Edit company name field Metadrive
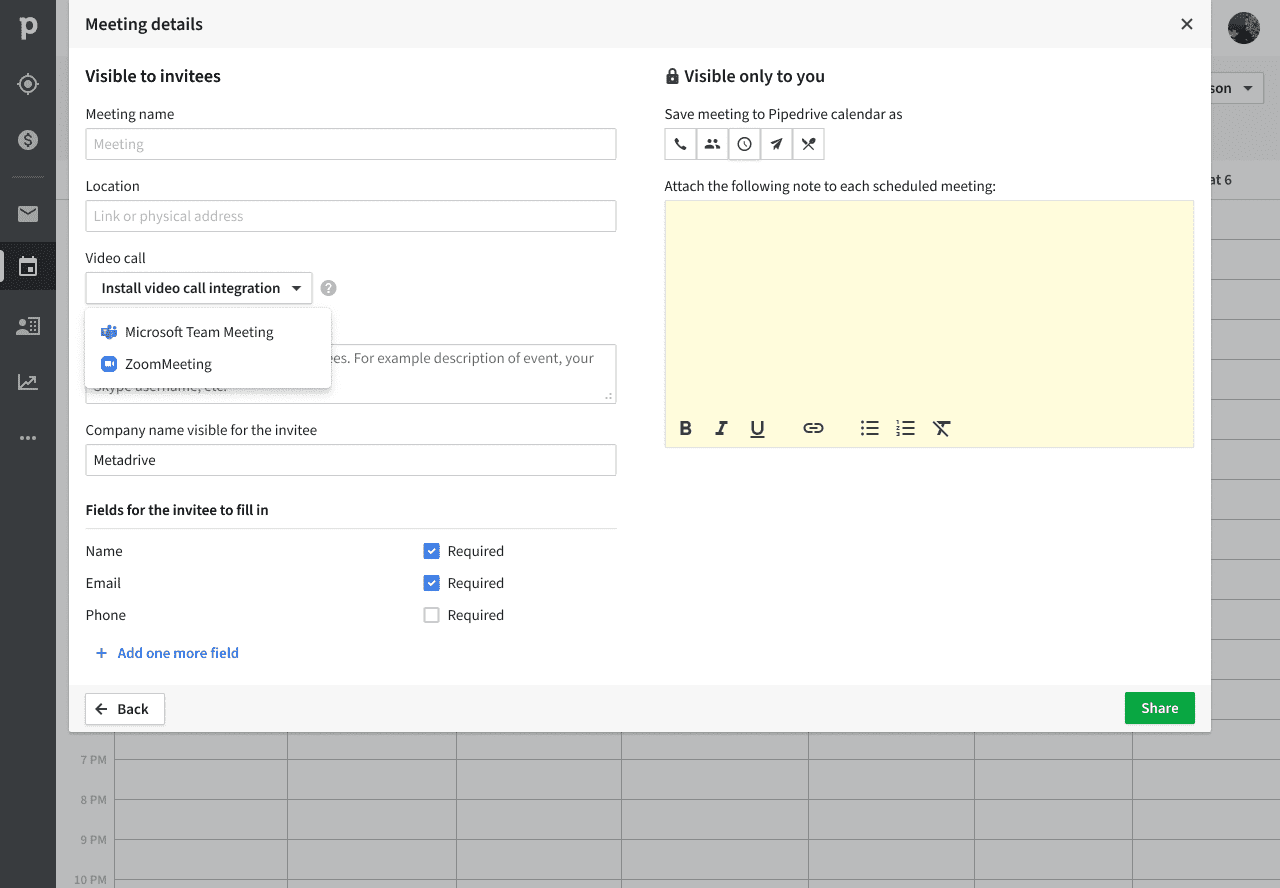The image size is (1280, 888). pos(351,460)
